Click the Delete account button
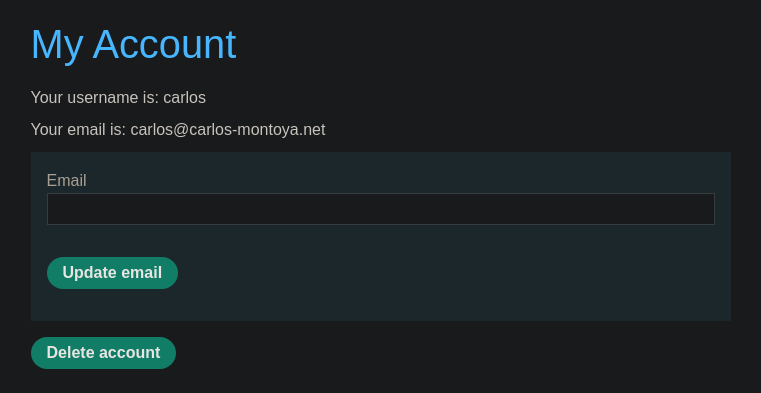The image size is (761, 393). point(103,353)
